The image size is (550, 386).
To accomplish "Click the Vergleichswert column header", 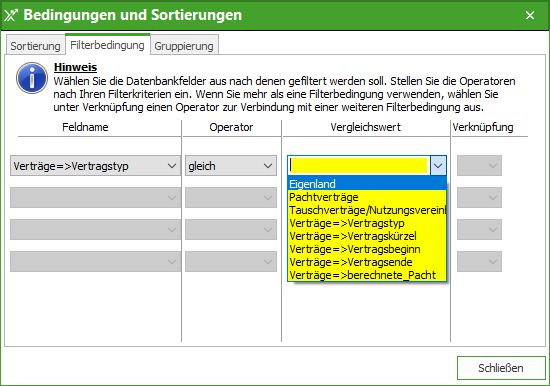I will 365,127.
